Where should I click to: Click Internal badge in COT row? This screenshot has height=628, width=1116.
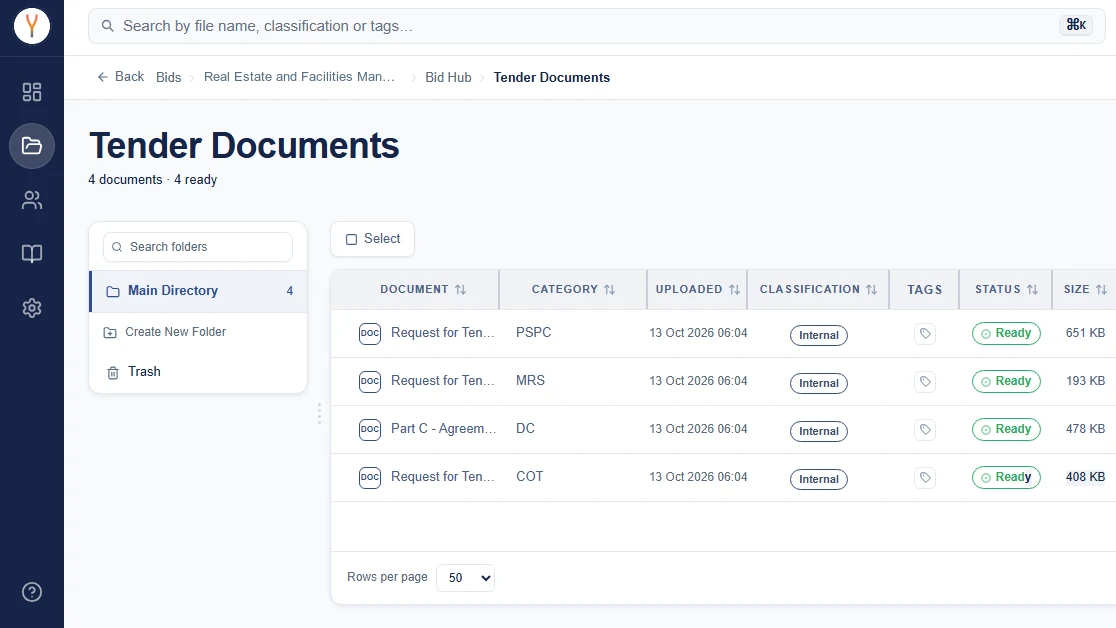pos(818,479)
